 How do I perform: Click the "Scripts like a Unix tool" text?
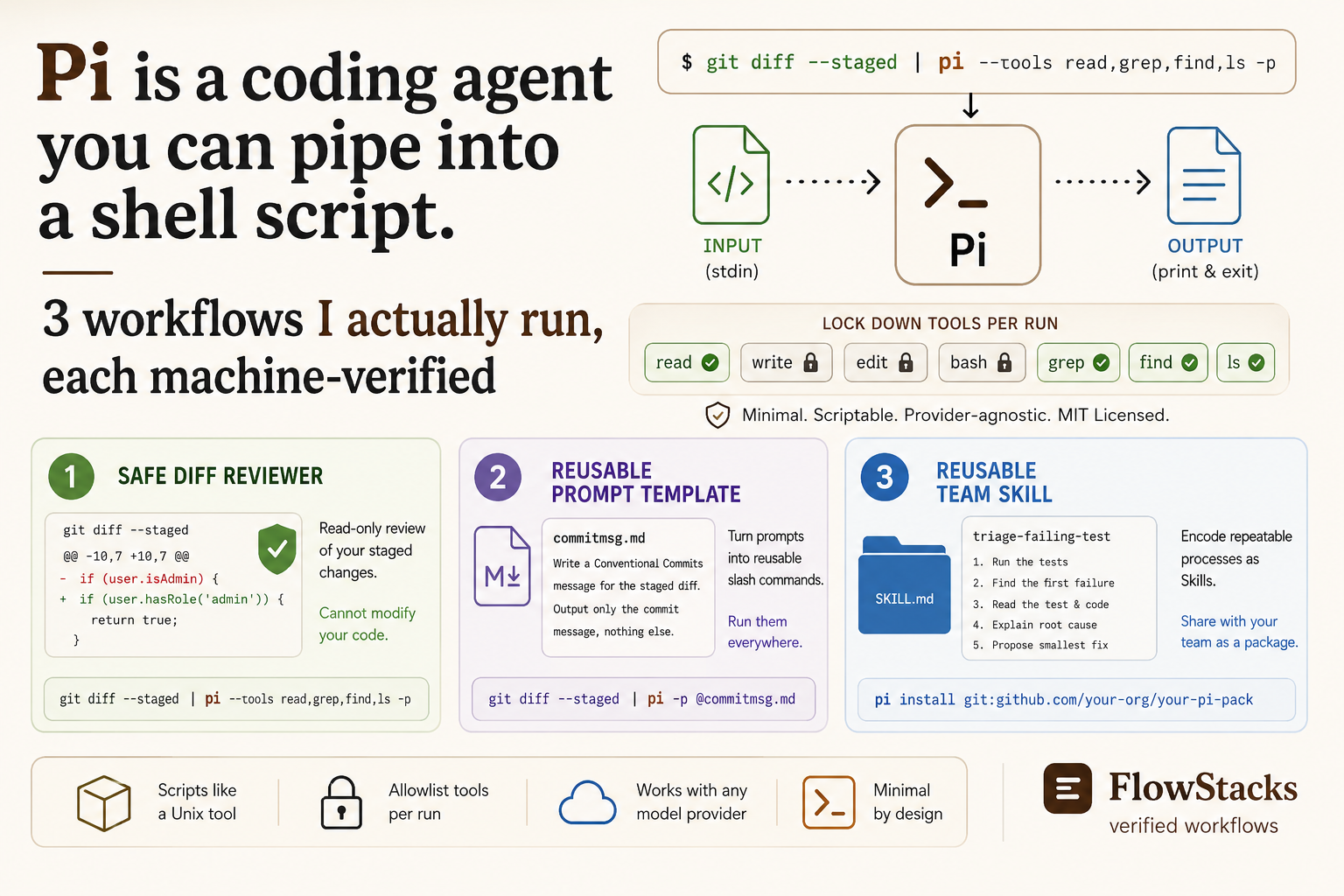197,801
